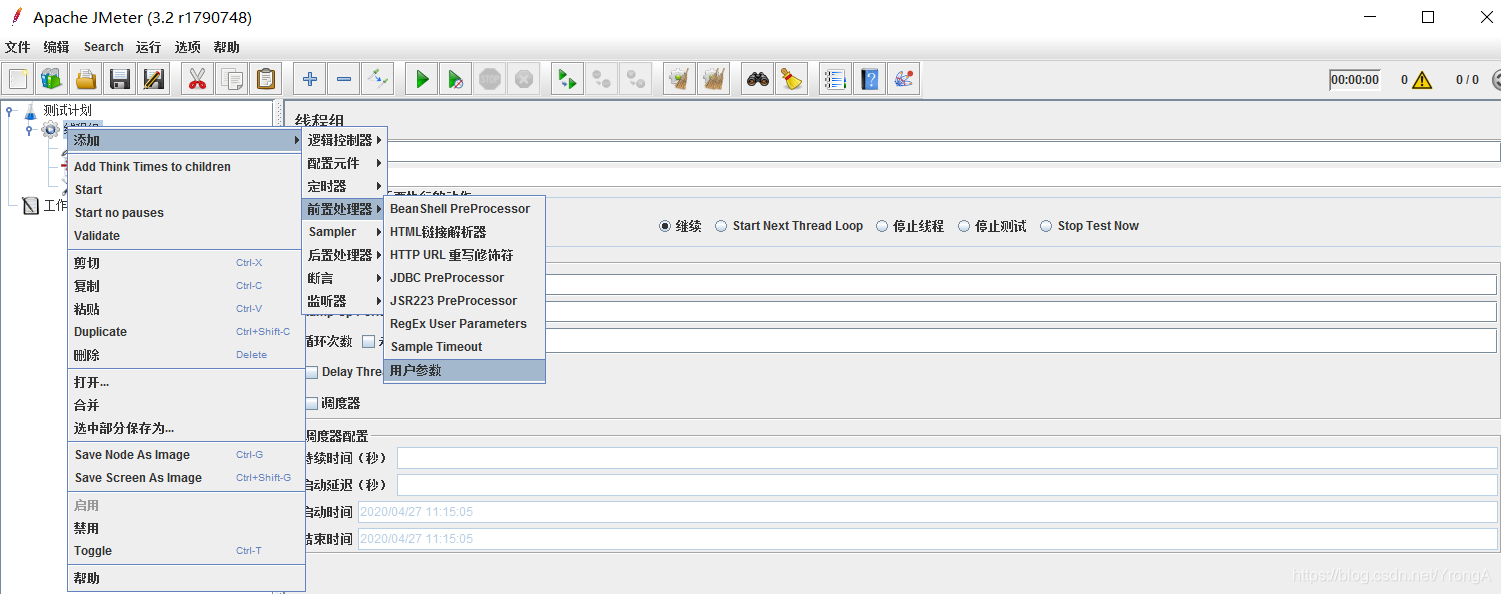Open the 帮助 menu in menu bar
The image size is (1501, 594).
click(x=226, y=47)
